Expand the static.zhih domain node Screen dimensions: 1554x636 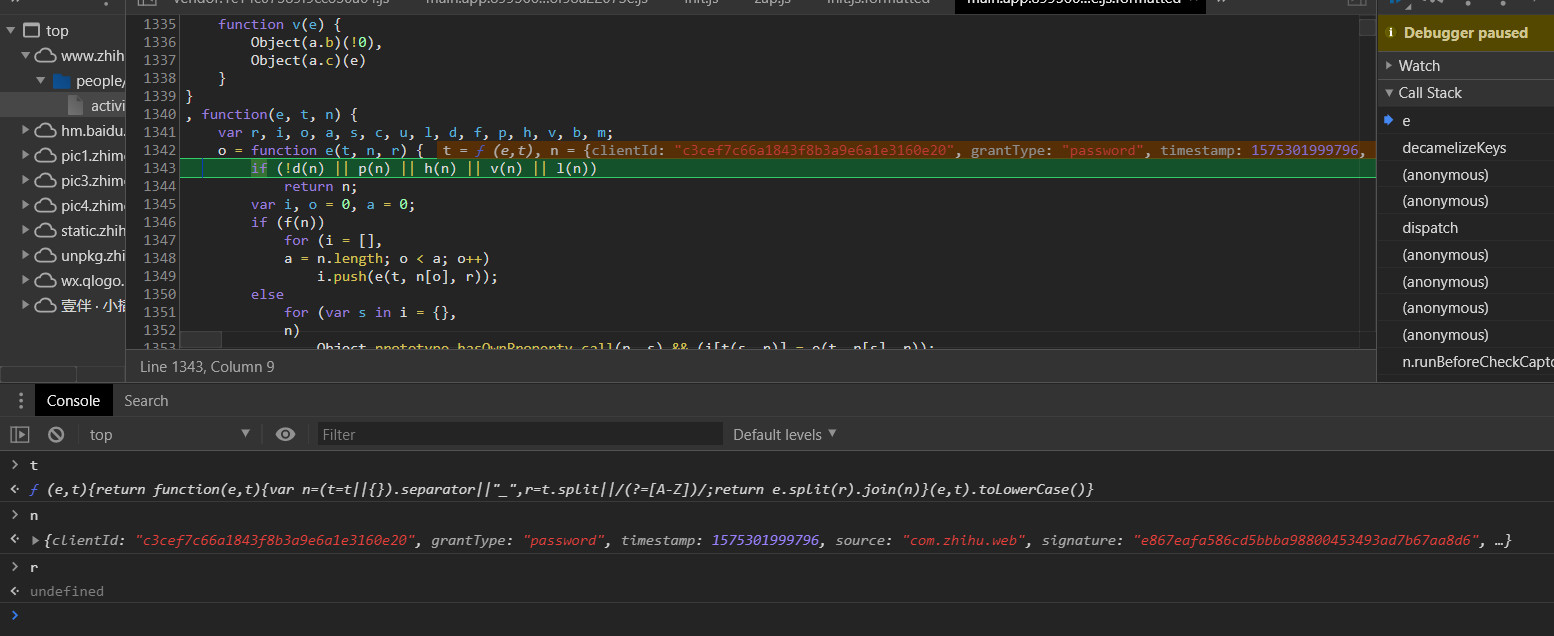coord(26,230)
